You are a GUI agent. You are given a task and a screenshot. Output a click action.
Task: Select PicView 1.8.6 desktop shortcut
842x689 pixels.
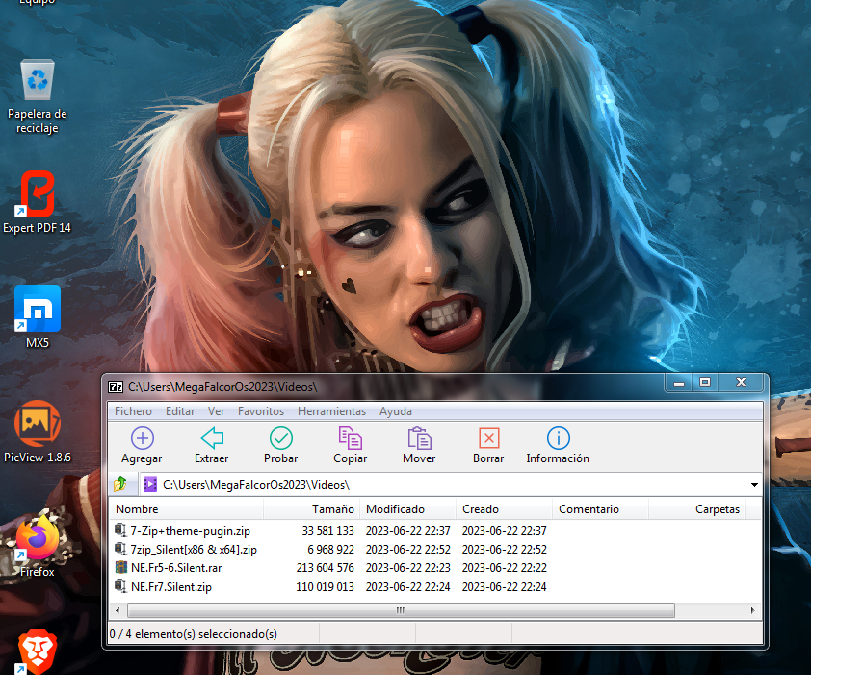click(37, 432)
